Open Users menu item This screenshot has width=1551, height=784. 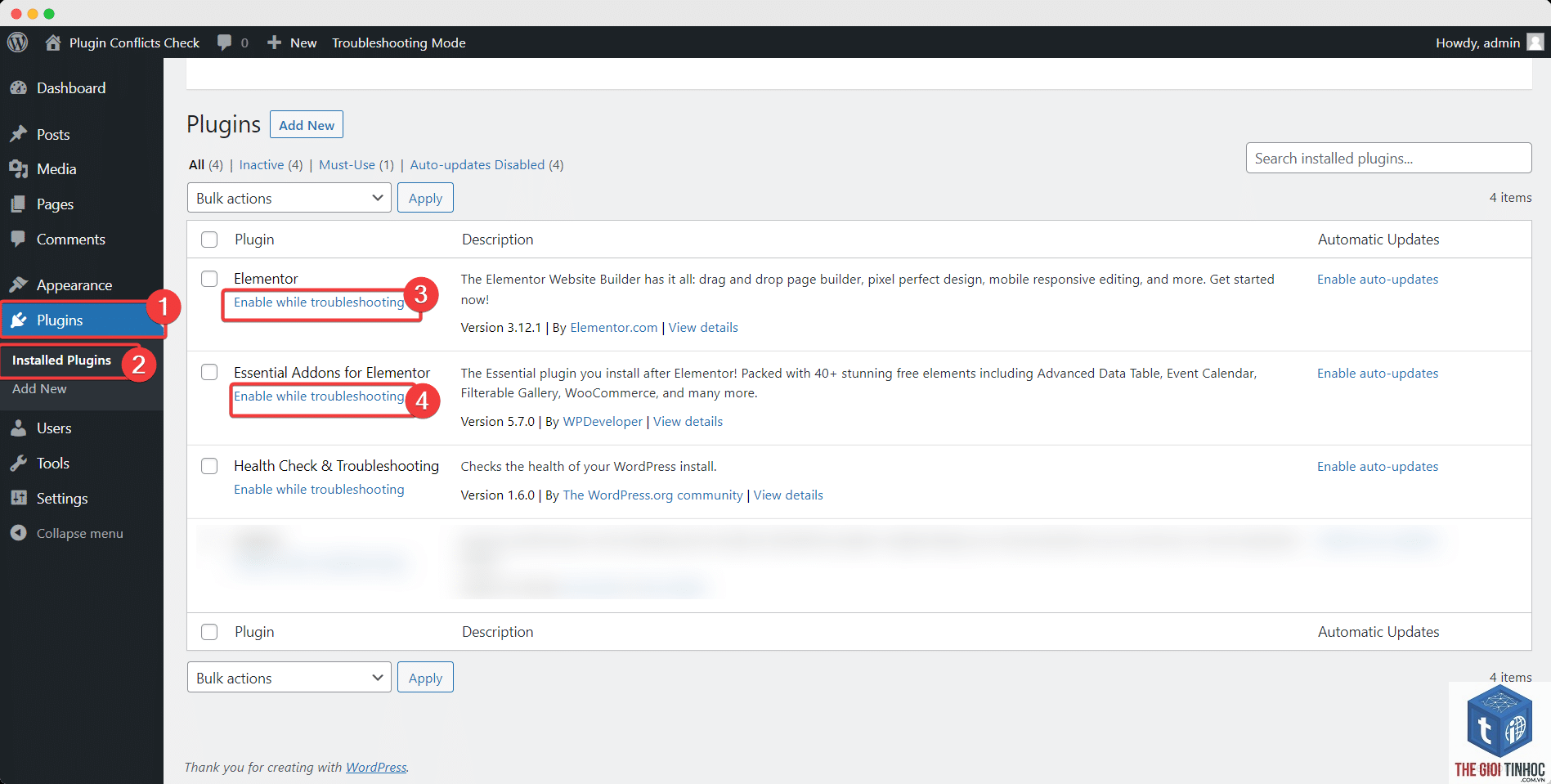(x=54, y=428)
